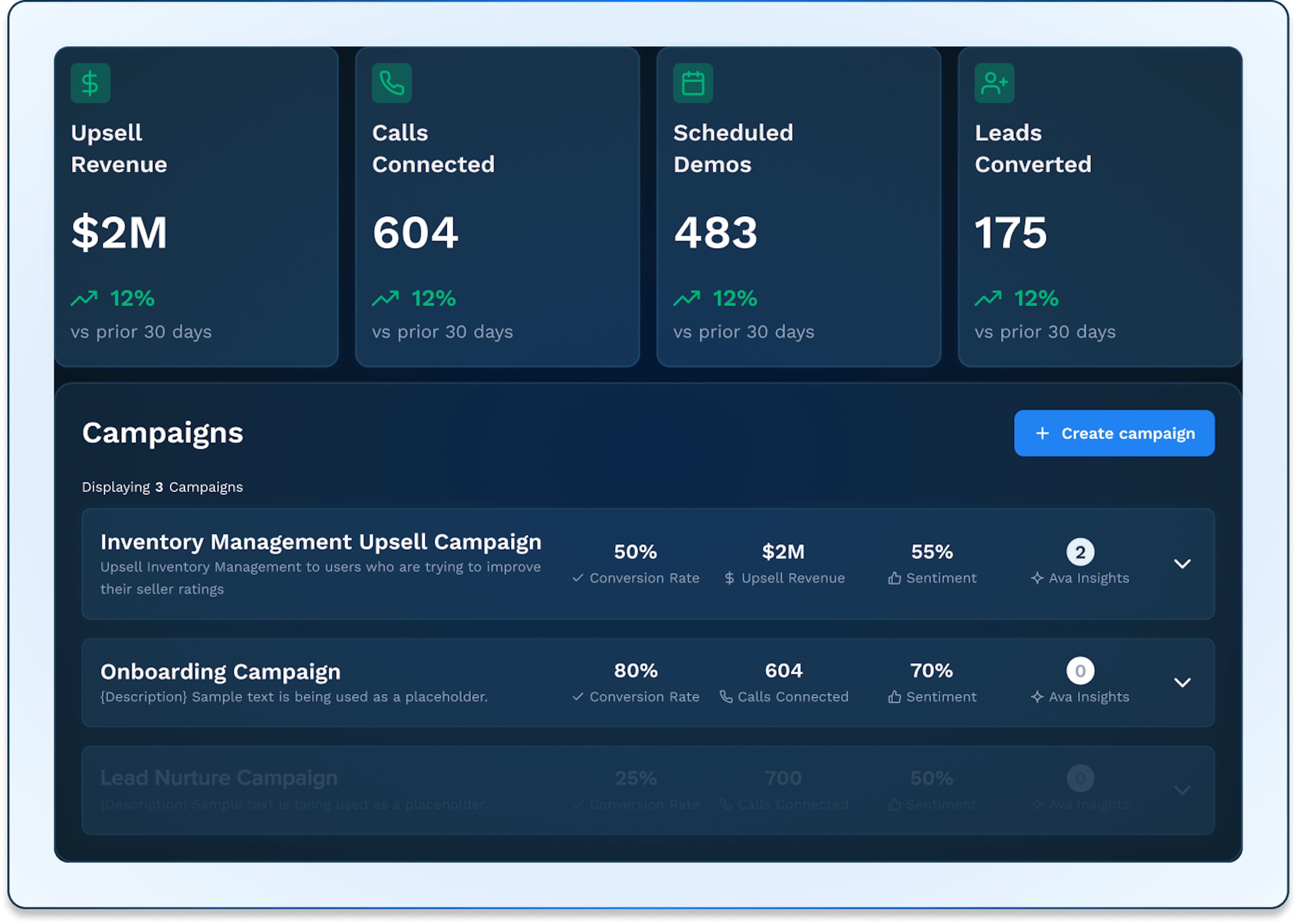The image size is (1297, 924).
Task: Expand the Onboarding Campaign details
Action: pos(1182,682)
